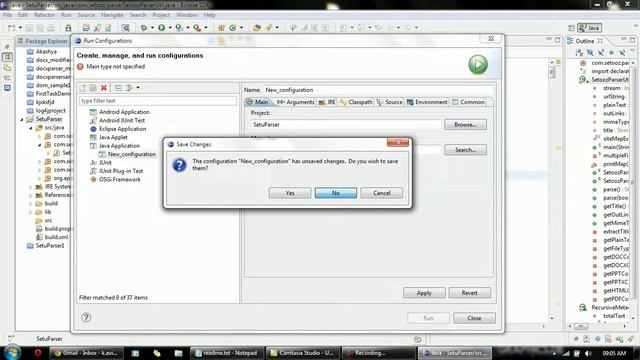Open the Source tab

(x=390, y=102)
